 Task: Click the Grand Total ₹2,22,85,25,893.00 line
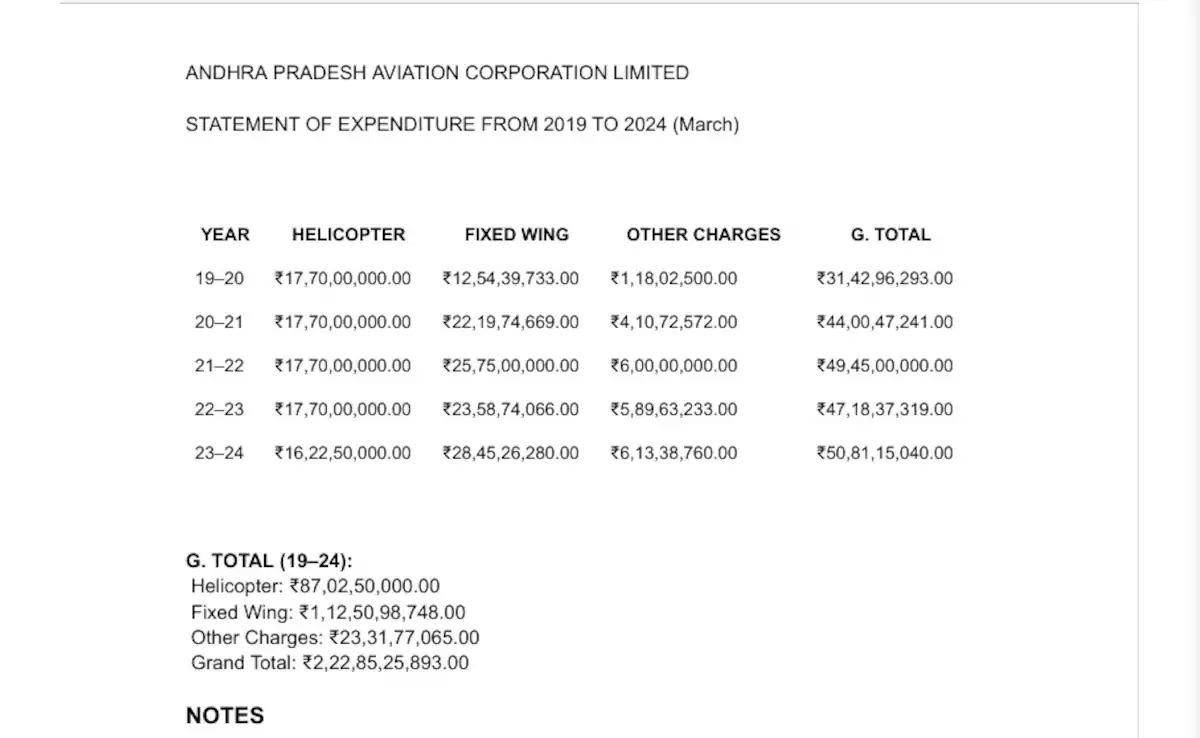[329, 663]
